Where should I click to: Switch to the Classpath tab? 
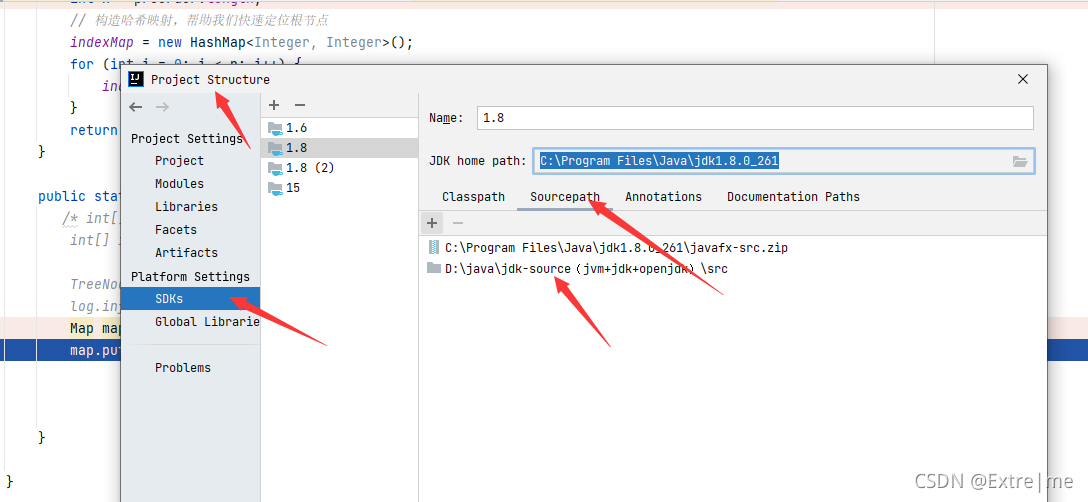point(473,196)
